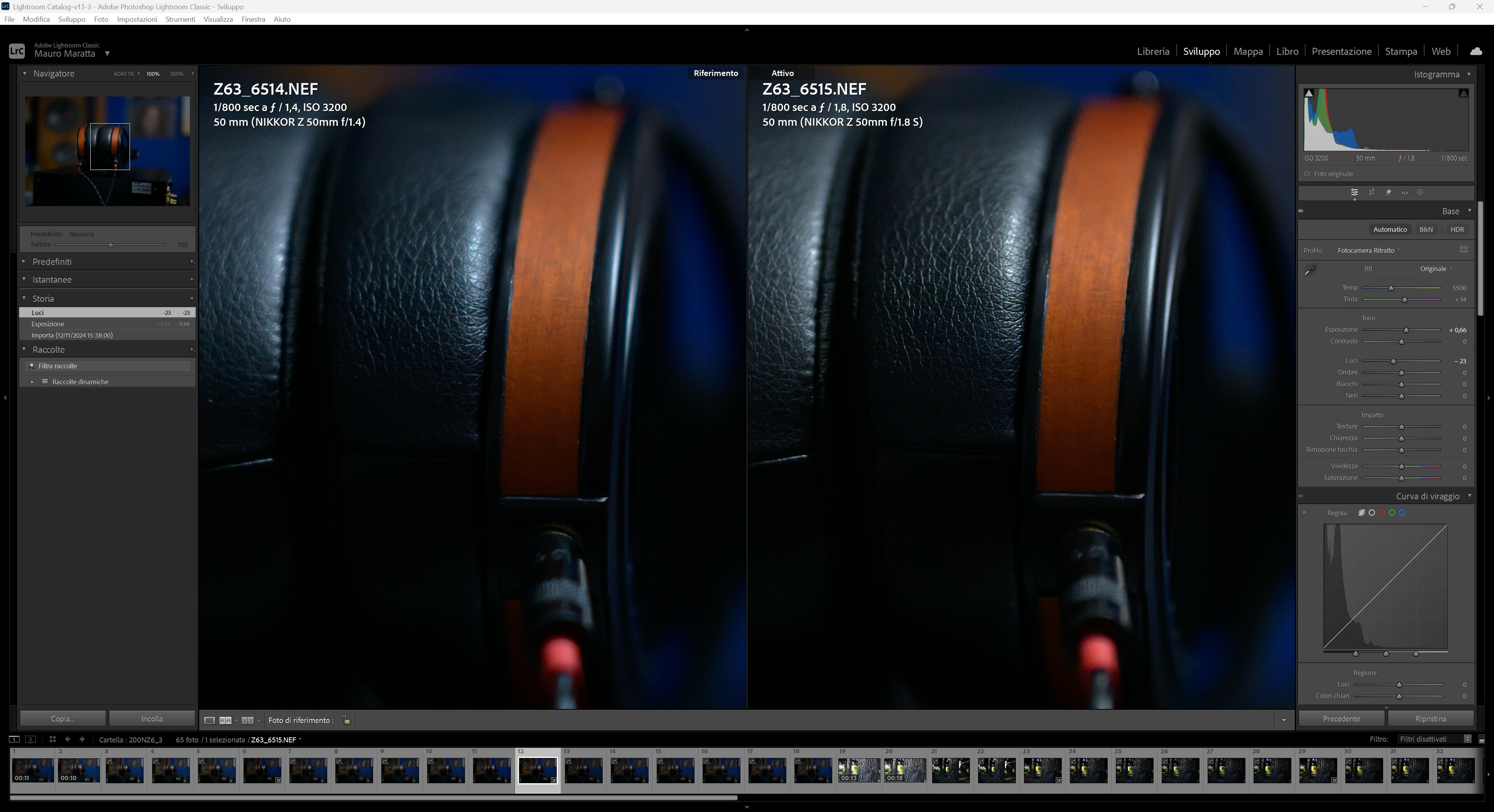Click the Esposizione slider handle
The width and height of the screenshot is (1494, 812).
click(x=1406, y=331)
